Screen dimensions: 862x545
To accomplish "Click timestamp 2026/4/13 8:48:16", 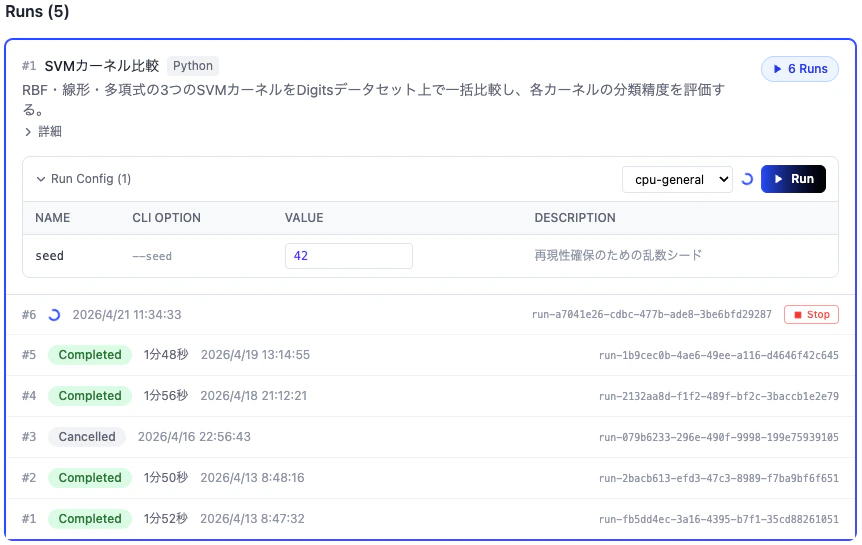I will [x=252, y=478].
